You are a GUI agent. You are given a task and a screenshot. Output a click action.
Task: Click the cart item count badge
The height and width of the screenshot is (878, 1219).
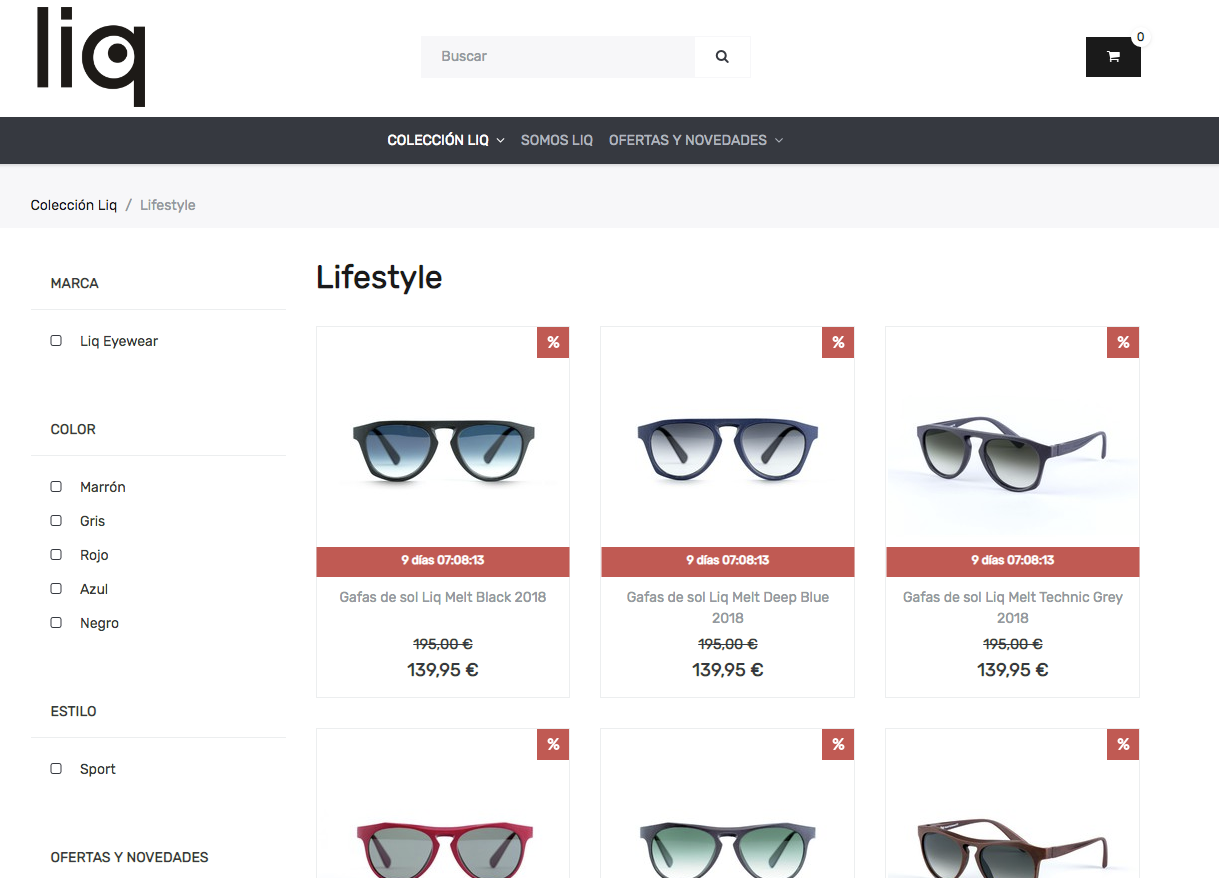[x=1140, y=37]
